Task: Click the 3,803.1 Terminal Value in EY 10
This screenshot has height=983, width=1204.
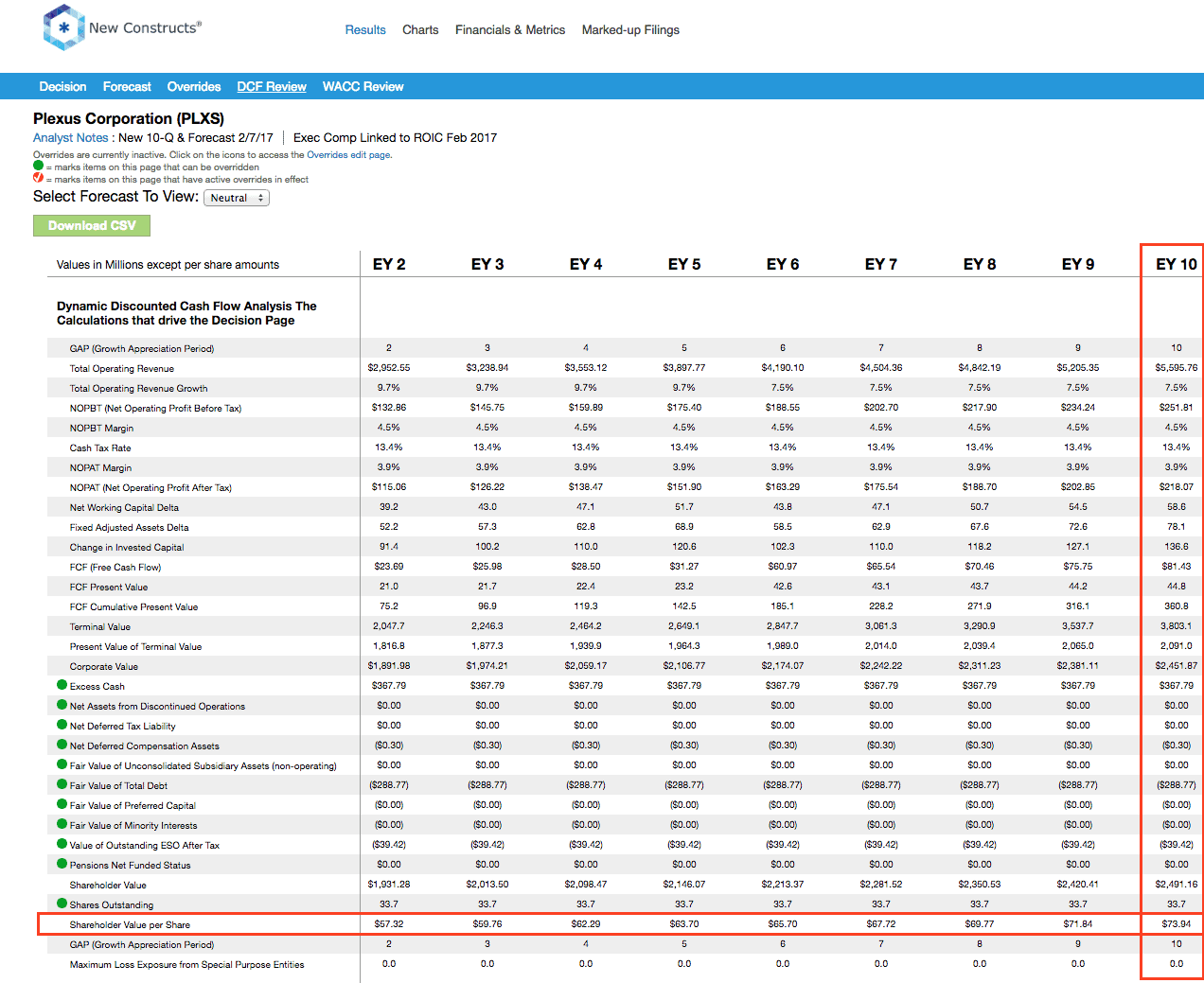Action: [x=1177, y=625]
